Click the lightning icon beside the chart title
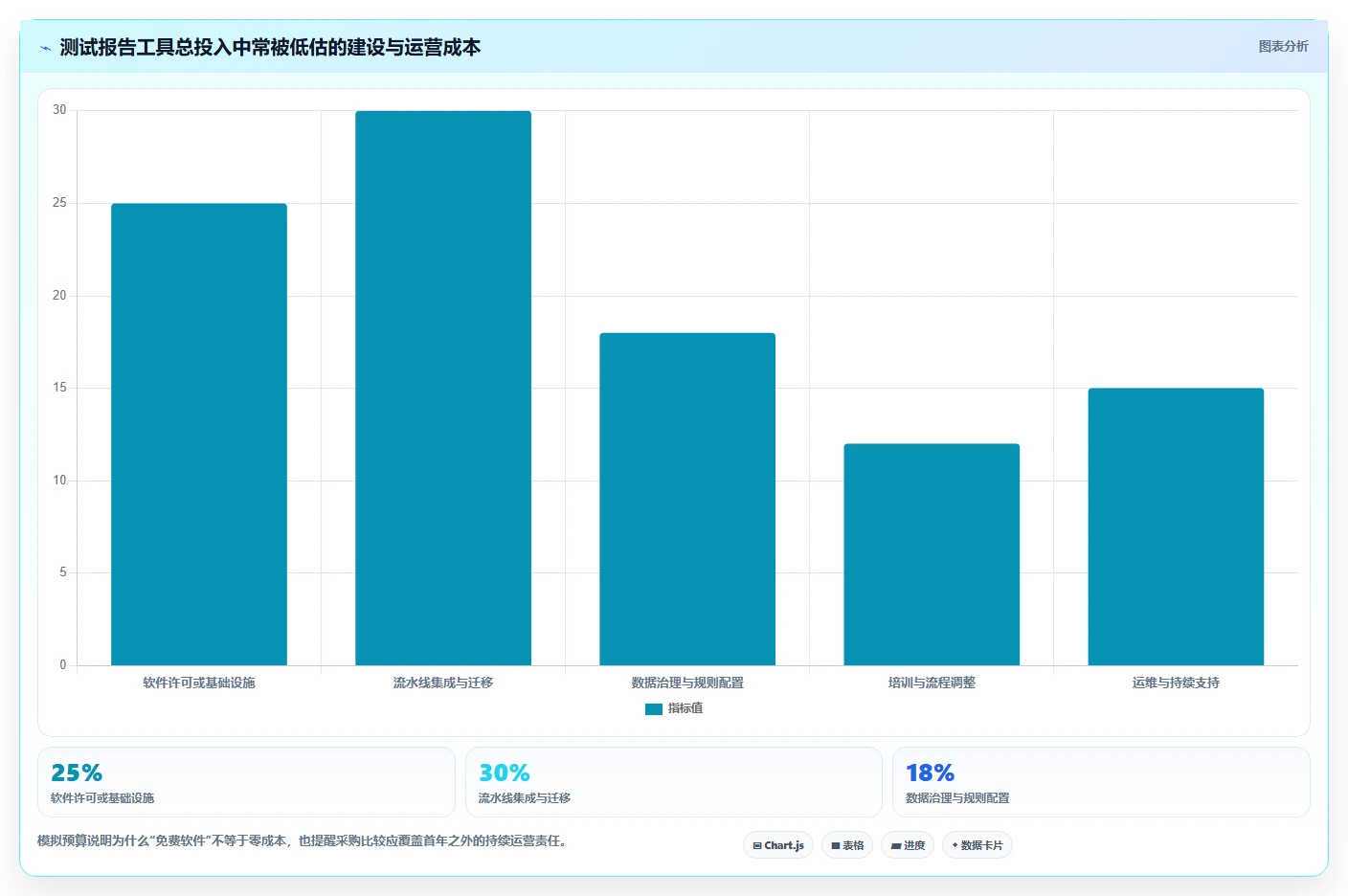The image size is (1348, 896). click(45, 48)
